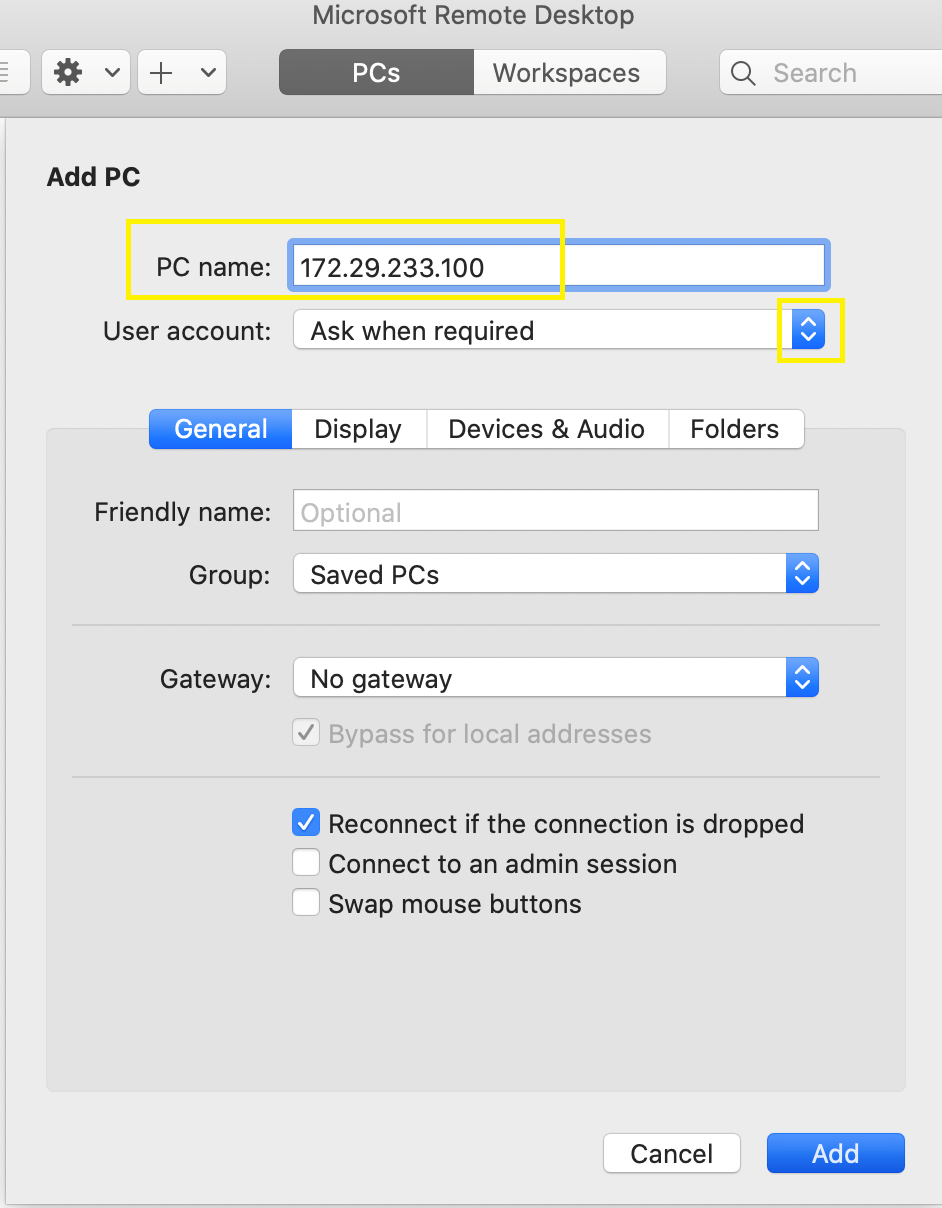942x1208 pixels.
Task: Click the User account dropdown stepper arrows
Action: pyautogui.click(x=808, y=330)
